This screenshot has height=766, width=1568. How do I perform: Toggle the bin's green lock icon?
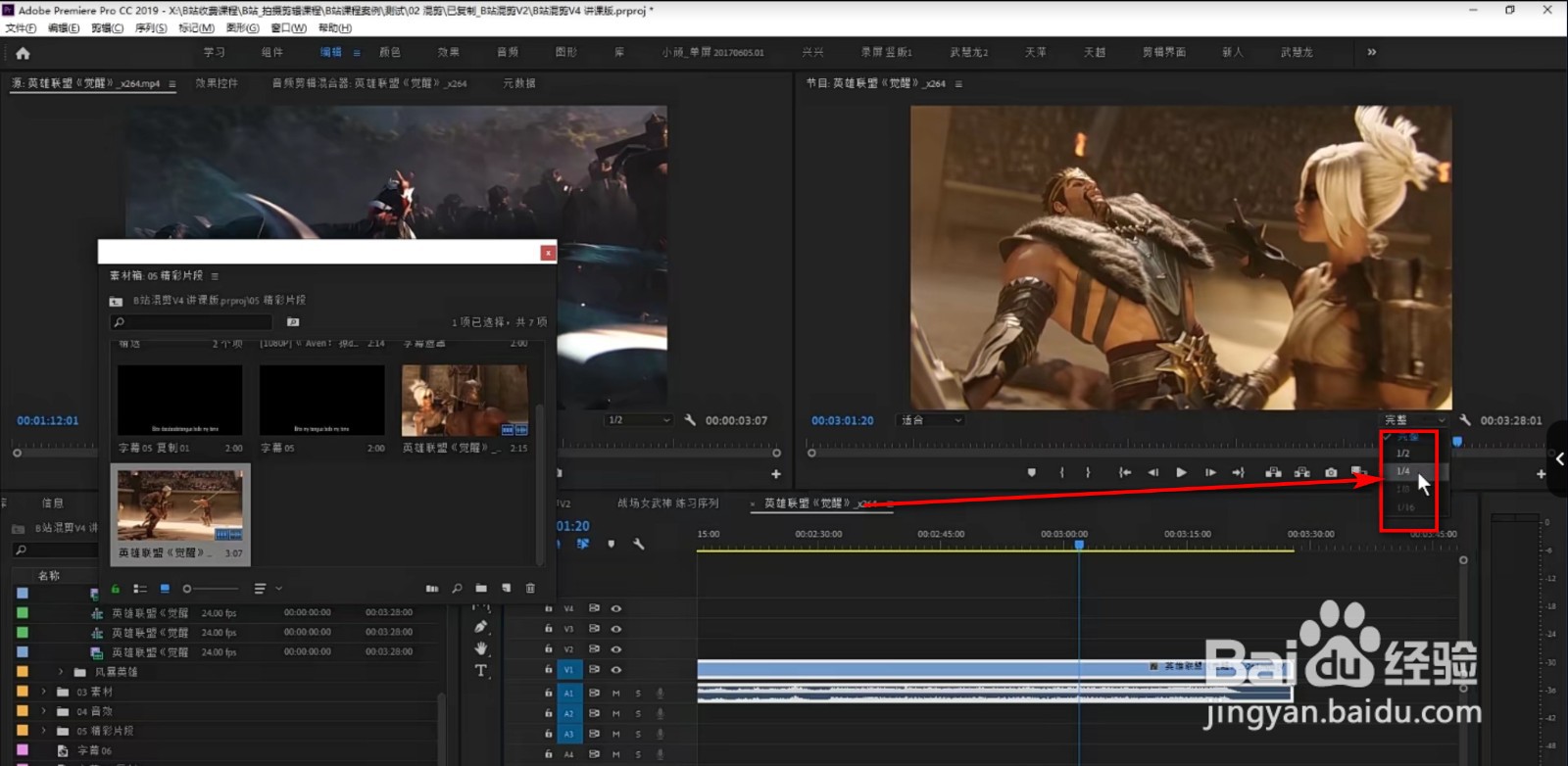116,589
